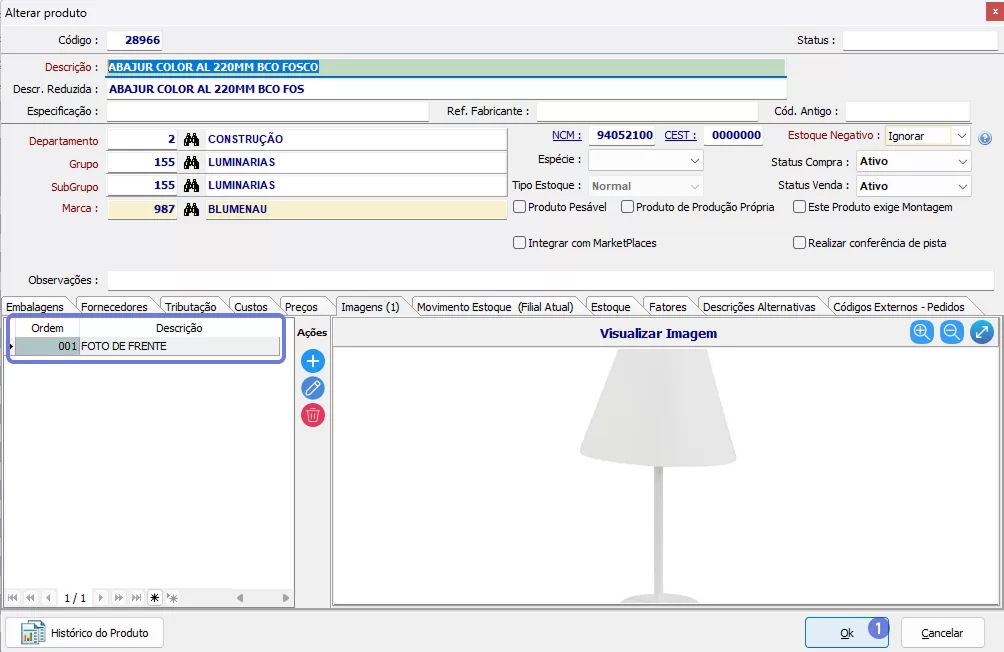The width and height of the screenshot is (1004, 652).
Task: Switch to the Tributação tab
Action: coord(190,307)
